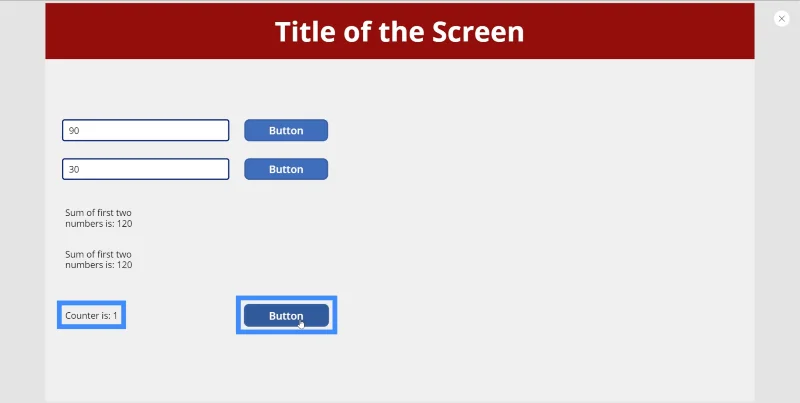This screenshot has width=800, height=403.
Task: Click the highlighted Button next to Counter label
Action: click(286, 315)
